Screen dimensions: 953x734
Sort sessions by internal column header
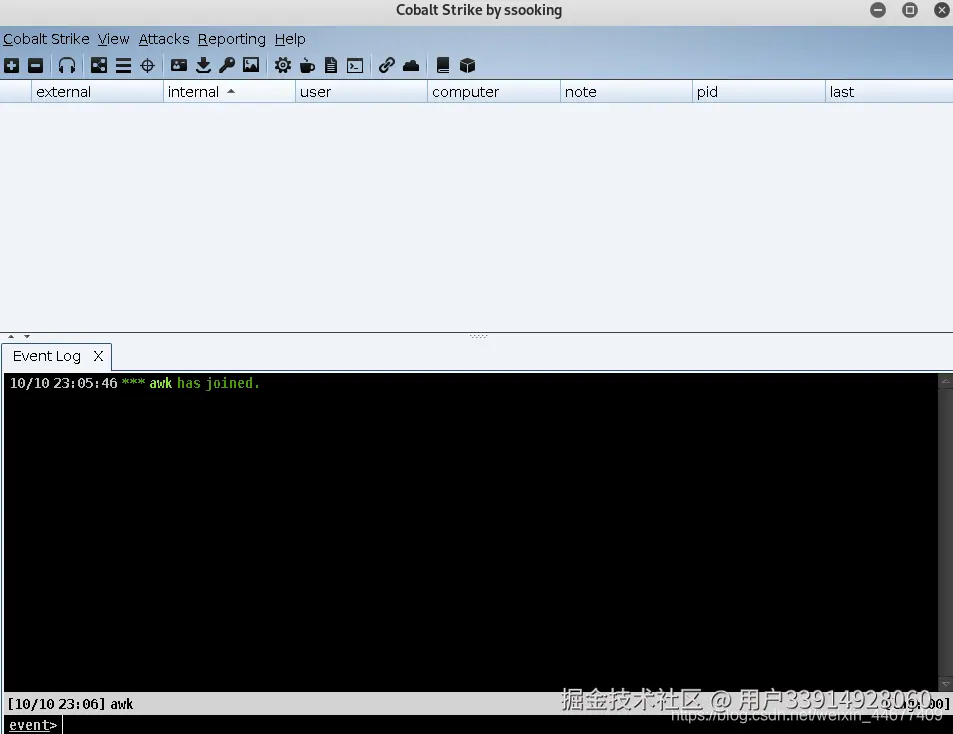point(229,92)
